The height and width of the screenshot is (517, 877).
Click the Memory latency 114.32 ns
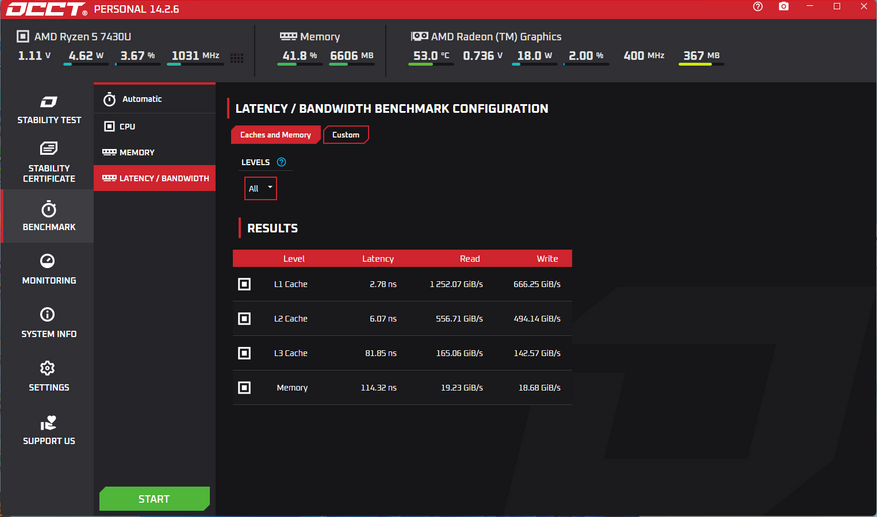tap(379, 388)
